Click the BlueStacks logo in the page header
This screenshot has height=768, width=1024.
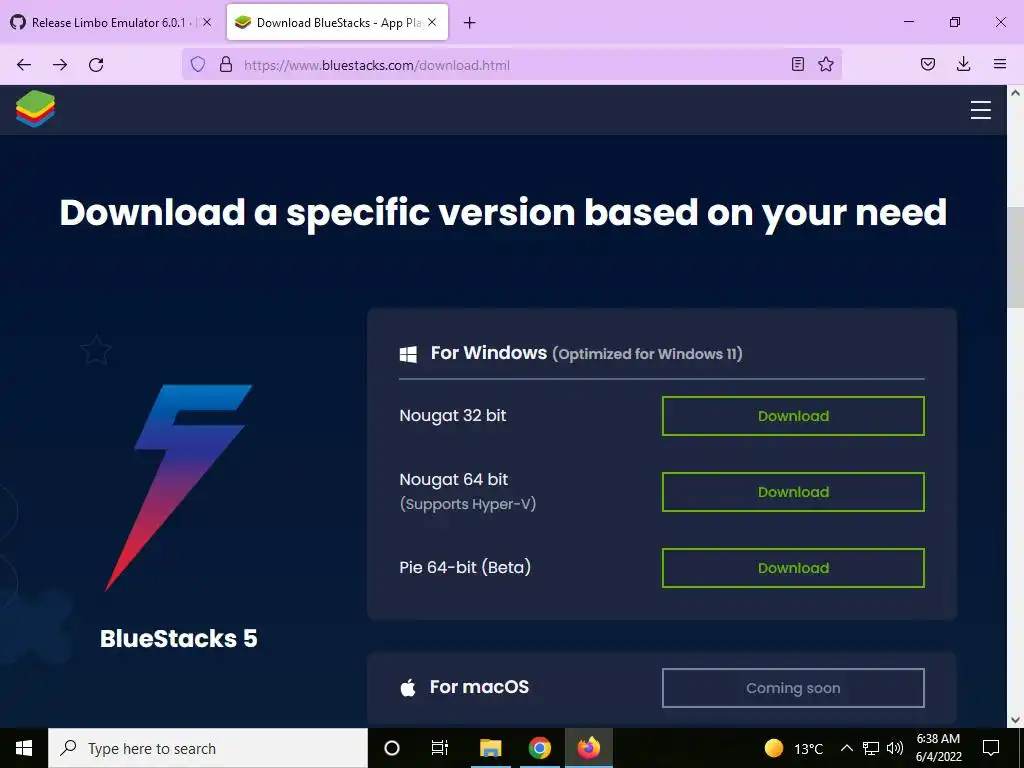(35, 109)
